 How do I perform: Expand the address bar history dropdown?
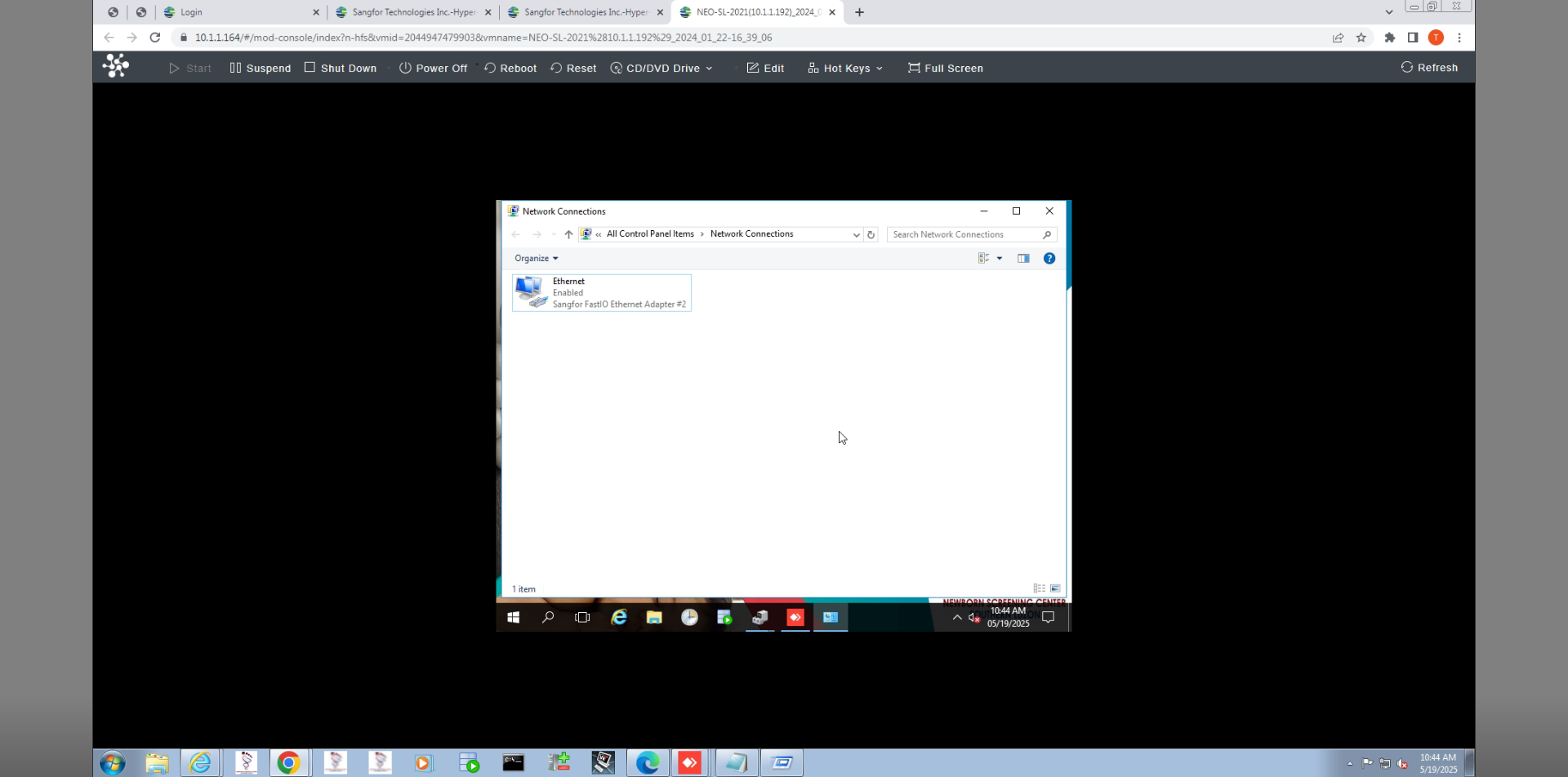coord(856,234)
